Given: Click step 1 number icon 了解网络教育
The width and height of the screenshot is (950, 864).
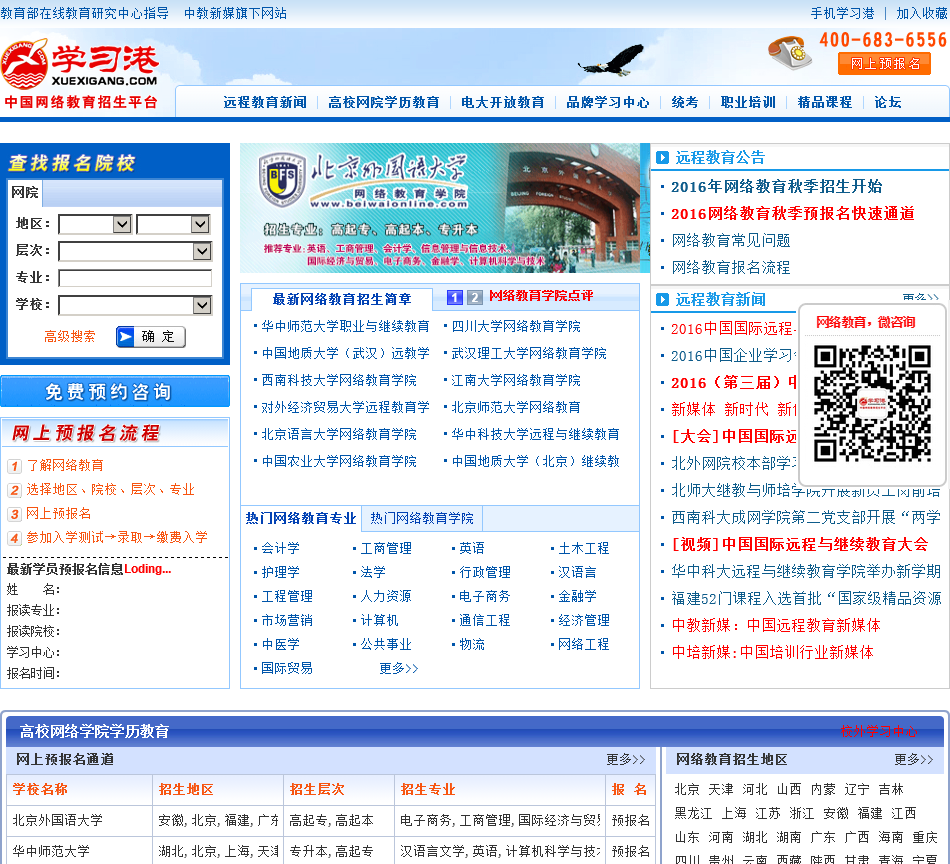Looking at the screenshot, I should 15,466.
